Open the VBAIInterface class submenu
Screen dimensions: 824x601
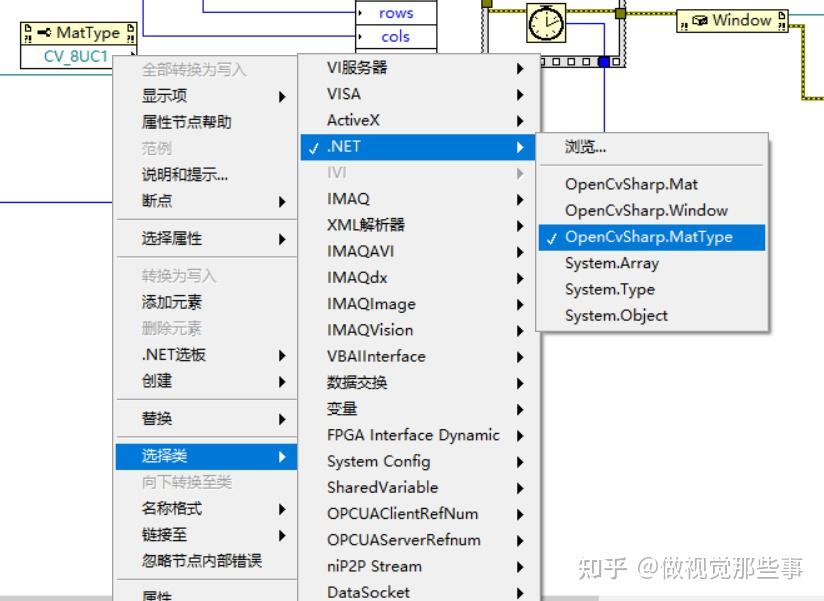coord(419,357)
